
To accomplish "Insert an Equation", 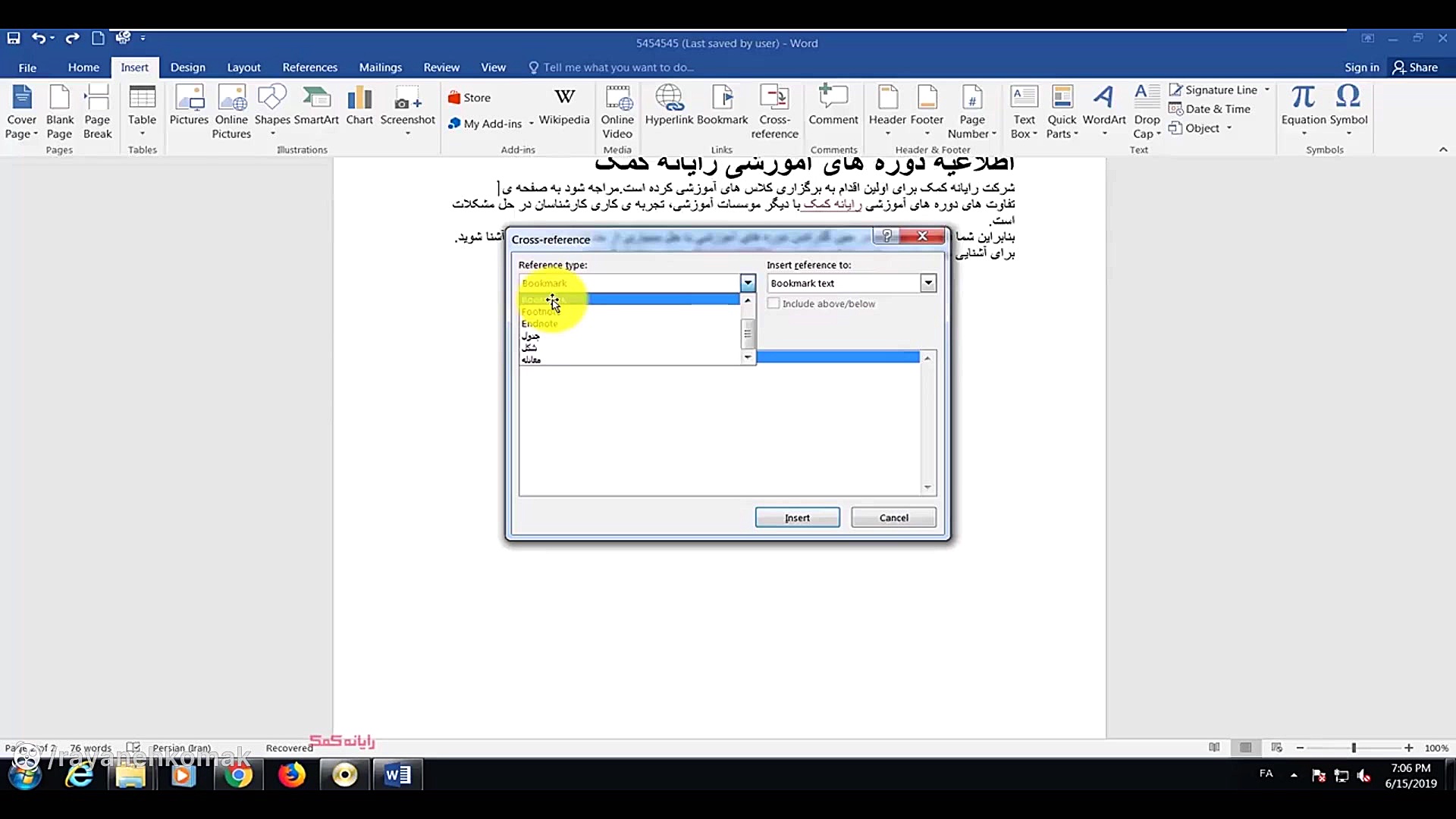I will point(1303,106).
